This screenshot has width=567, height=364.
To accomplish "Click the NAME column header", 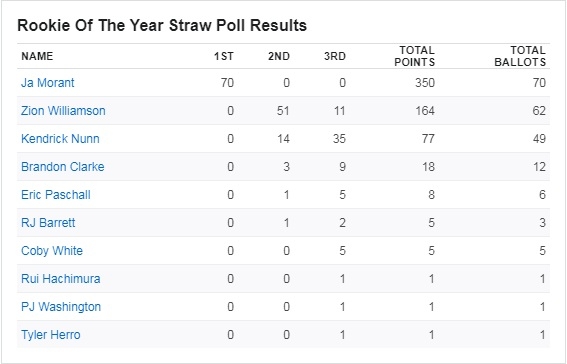I will pyautogui.click(x=37, y=56).
